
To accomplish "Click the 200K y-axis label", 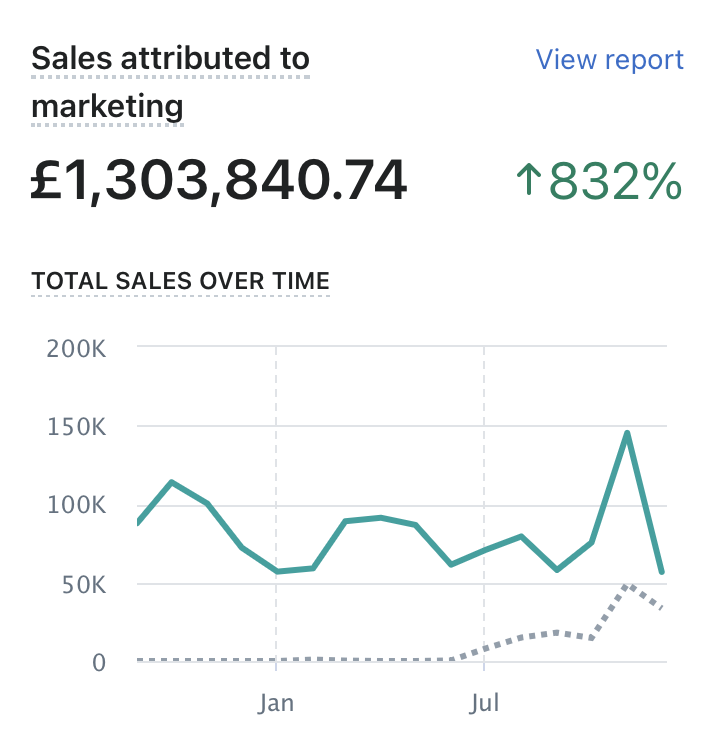I will point(77,348).
